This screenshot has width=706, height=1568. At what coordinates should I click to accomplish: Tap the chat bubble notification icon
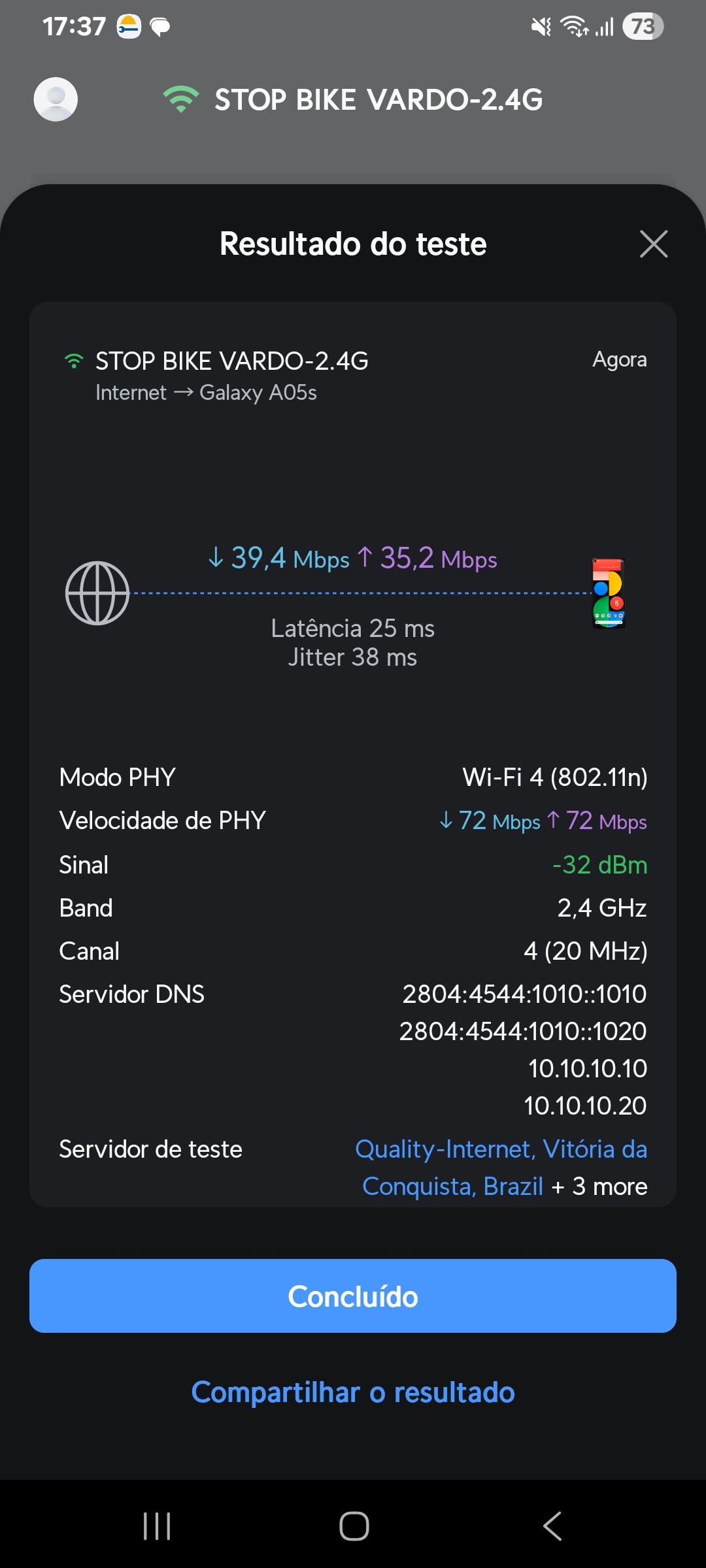point(160,27)
